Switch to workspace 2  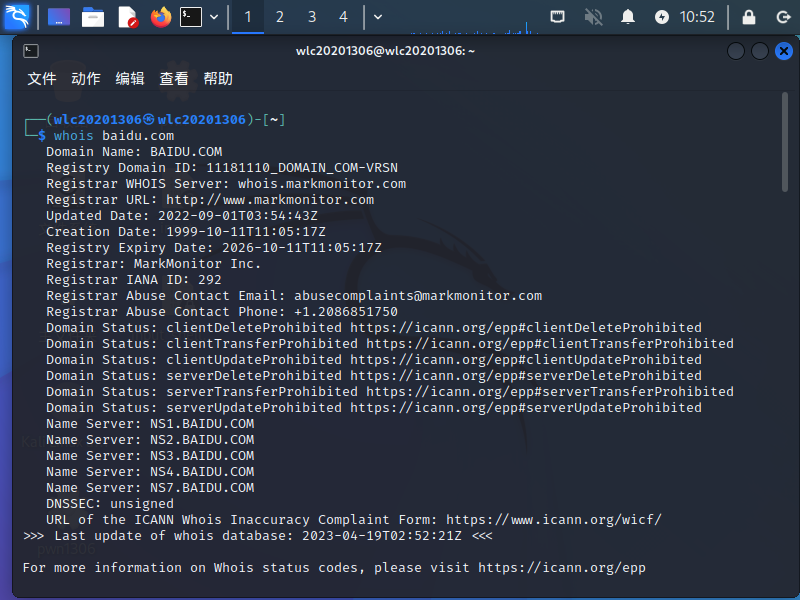pos(280,17)
